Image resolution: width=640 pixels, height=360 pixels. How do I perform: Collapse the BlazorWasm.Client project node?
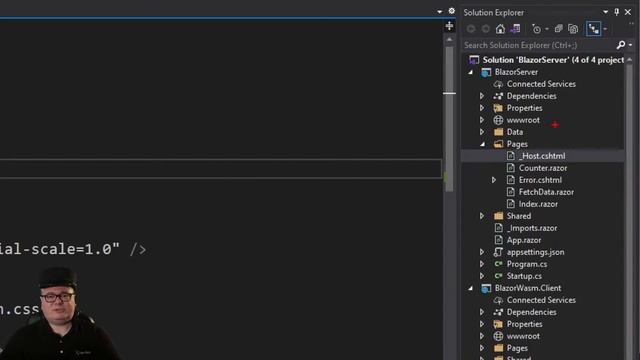tap(471, 288)
